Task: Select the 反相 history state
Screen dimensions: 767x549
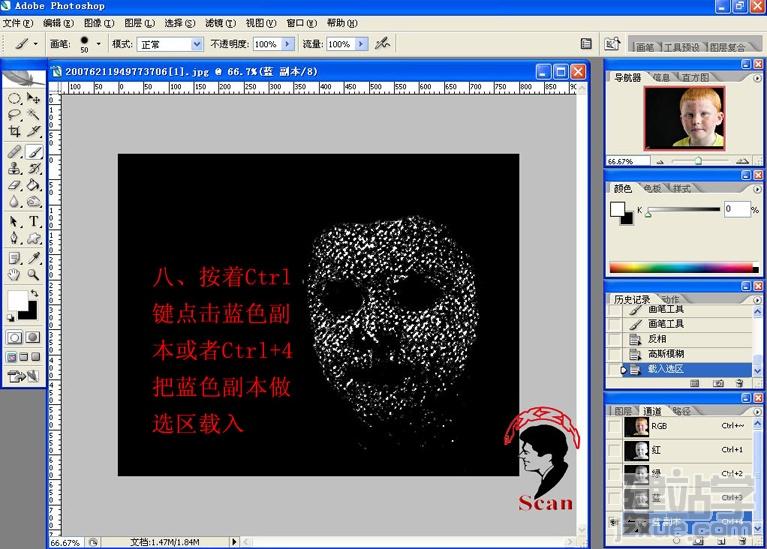Action: (688, 339)
